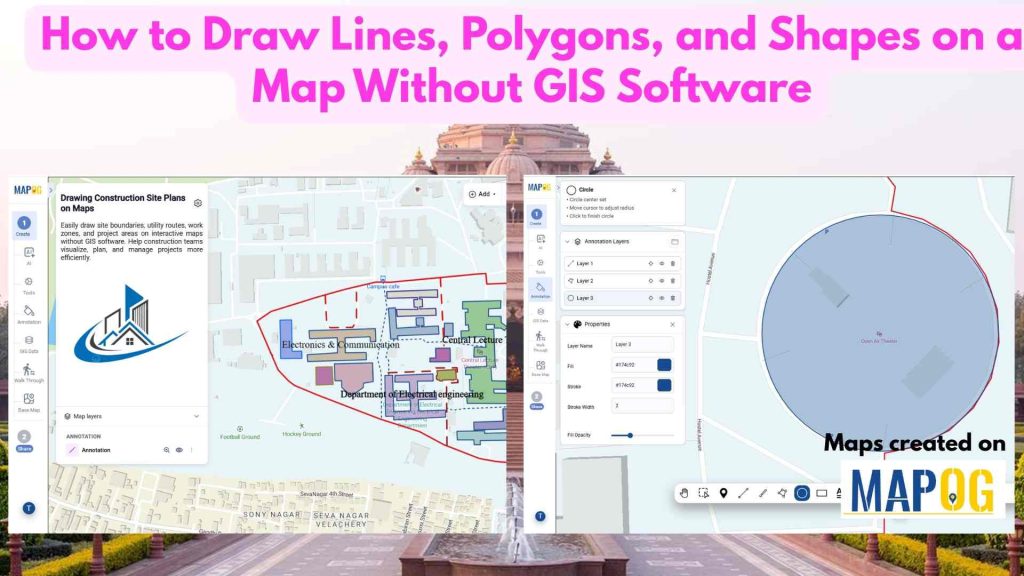Toggle Layer 2 visibility eye
The height and width of the screenshot is (576, 1024).
[662, 281]
